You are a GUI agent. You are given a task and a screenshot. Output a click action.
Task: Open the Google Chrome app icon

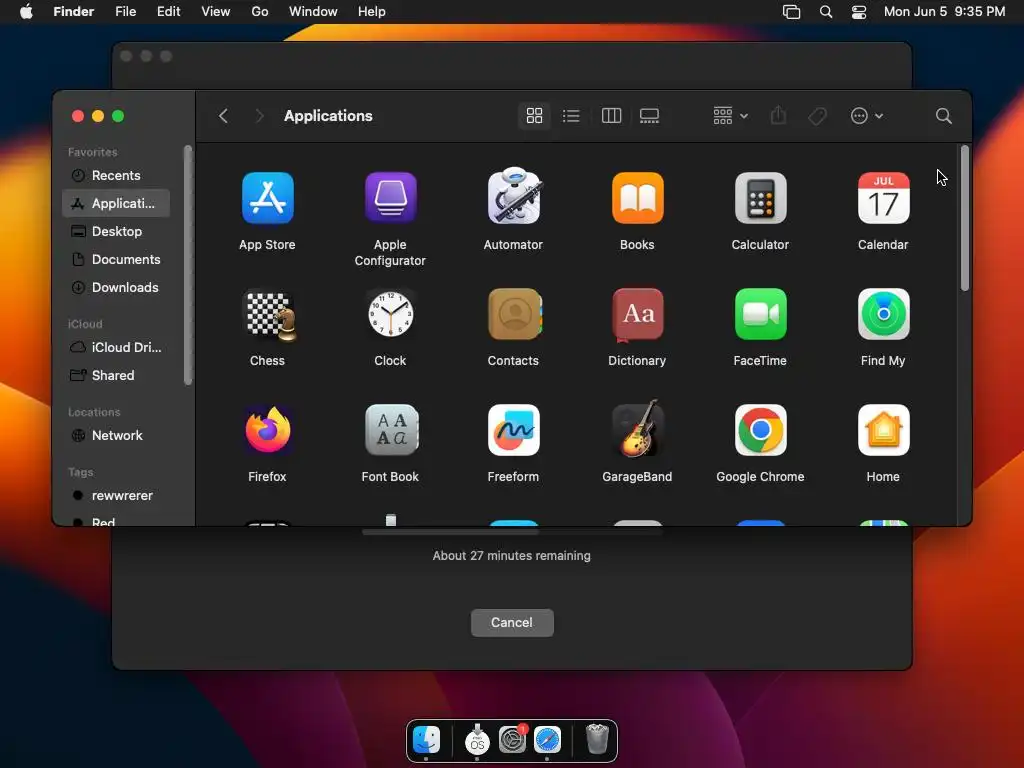click(x=760, y=430)
